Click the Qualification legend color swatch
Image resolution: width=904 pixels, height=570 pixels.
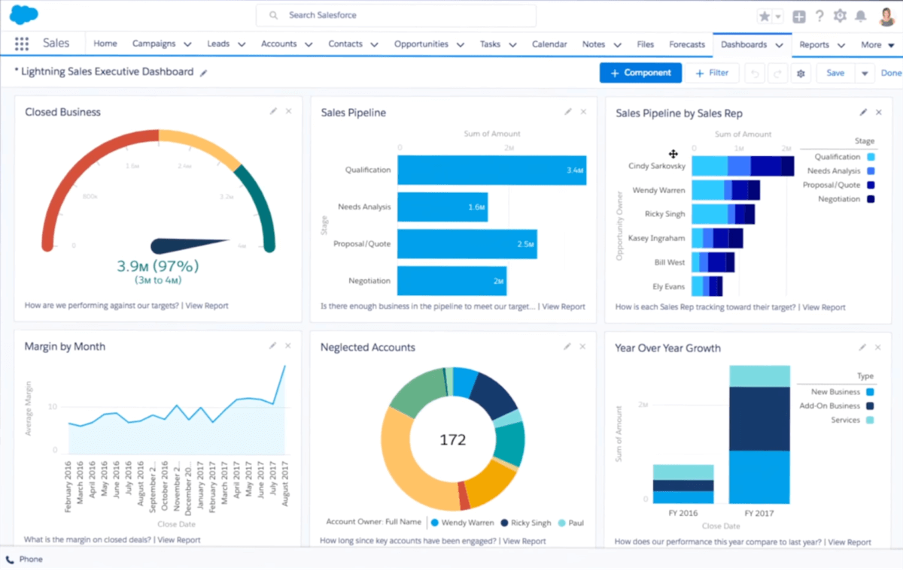tap(871, 157)
